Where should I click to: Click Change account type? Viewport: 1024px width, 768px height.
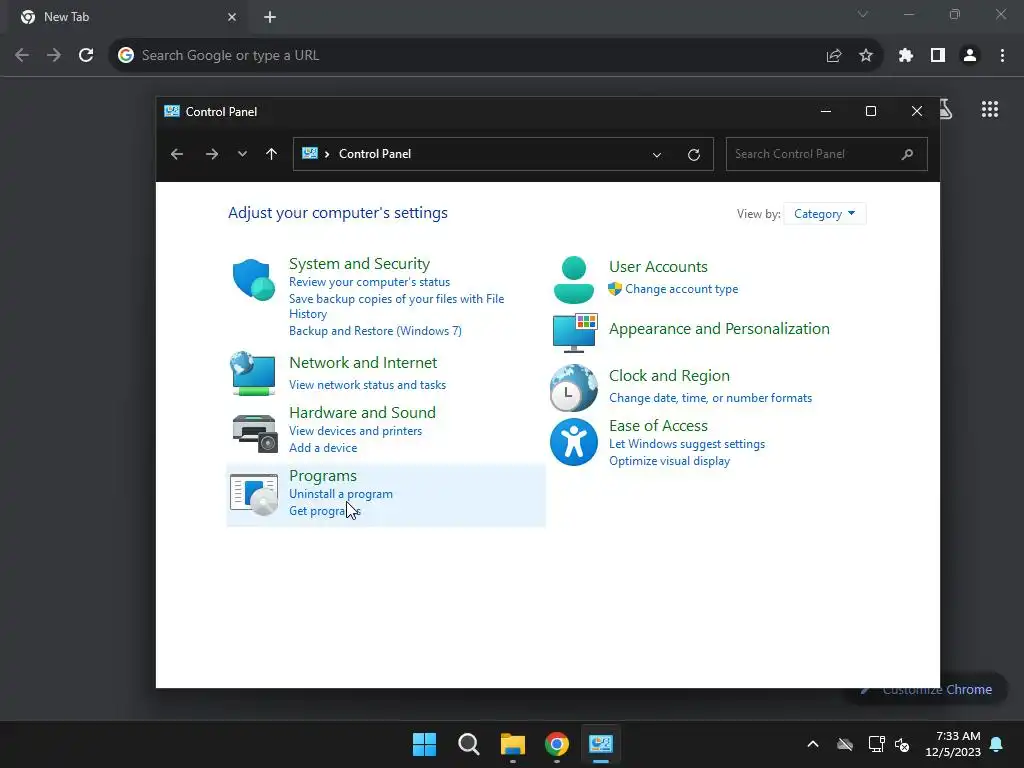point(681,289)
